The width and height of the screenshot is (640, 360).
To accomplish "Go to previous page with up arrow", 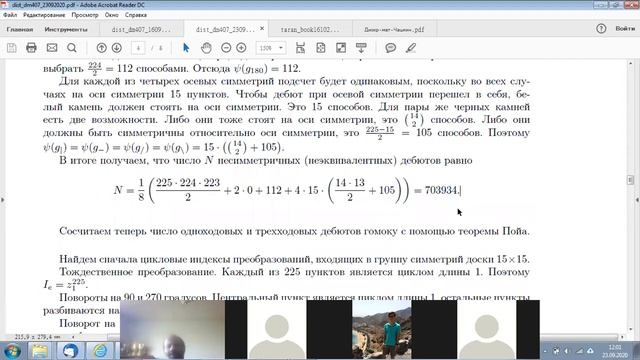I will pyautogui.click(x=101, y=48).
